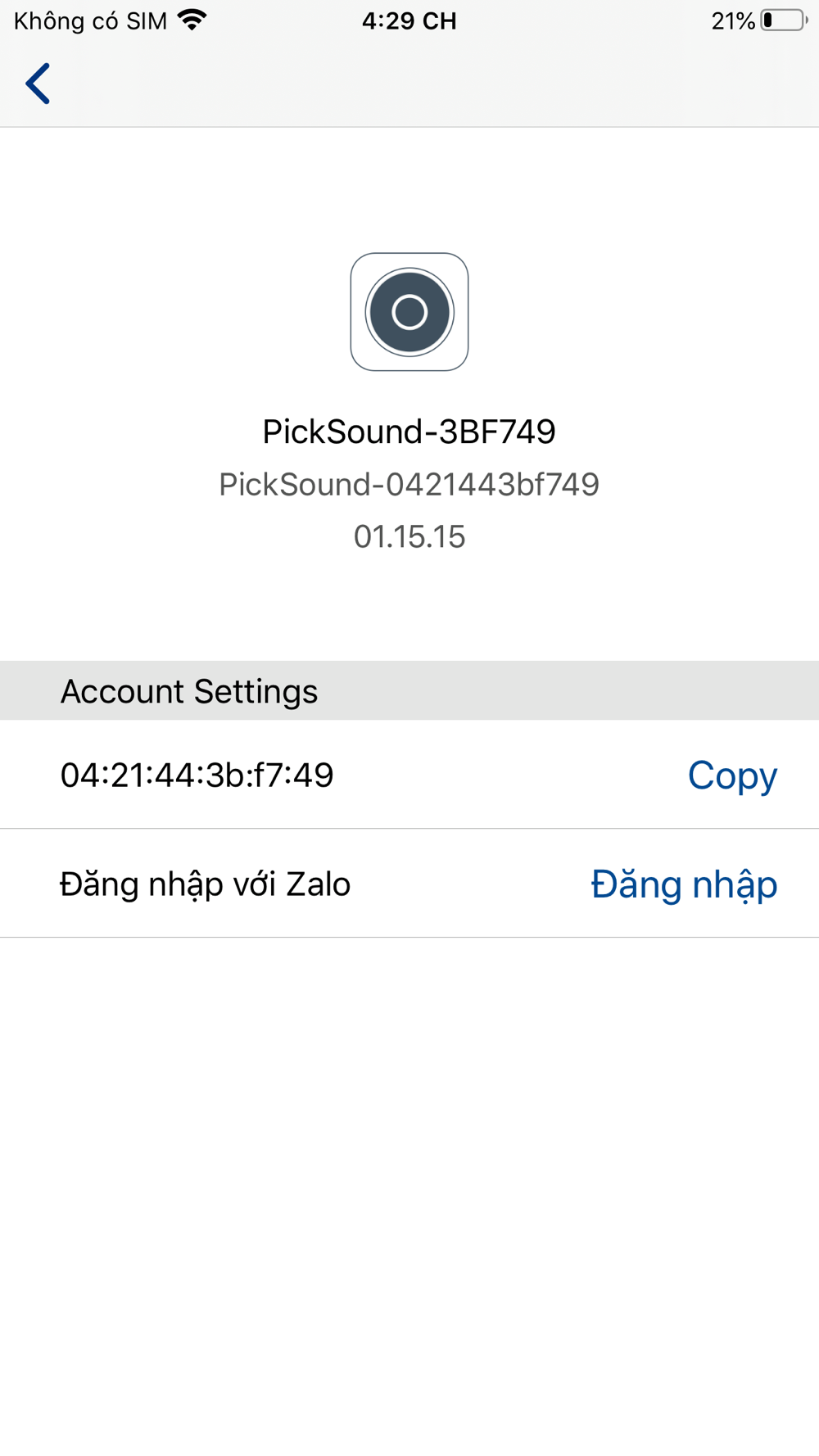The width and height of the screenshot is (819, 1456).
Task: Select the device name PickSound-3BF749
Action: [409, 432]
